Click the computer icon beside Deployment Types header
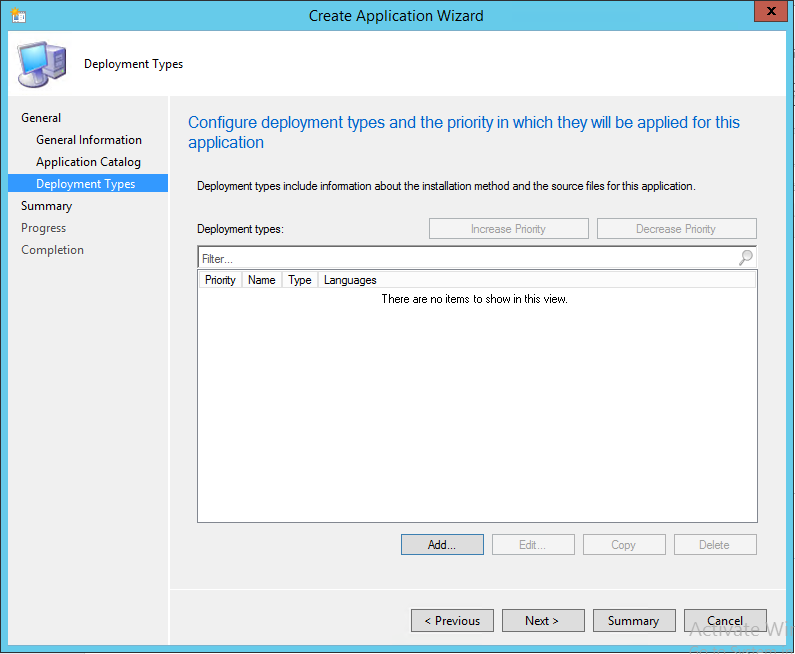795x654 pixels. (42, 65)
